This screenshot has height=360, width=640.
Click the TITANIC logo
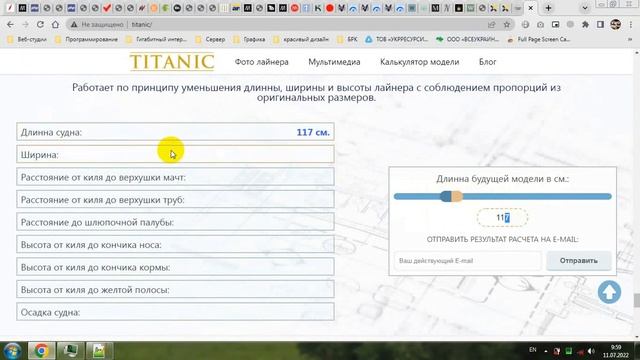(x=172, y=62)
